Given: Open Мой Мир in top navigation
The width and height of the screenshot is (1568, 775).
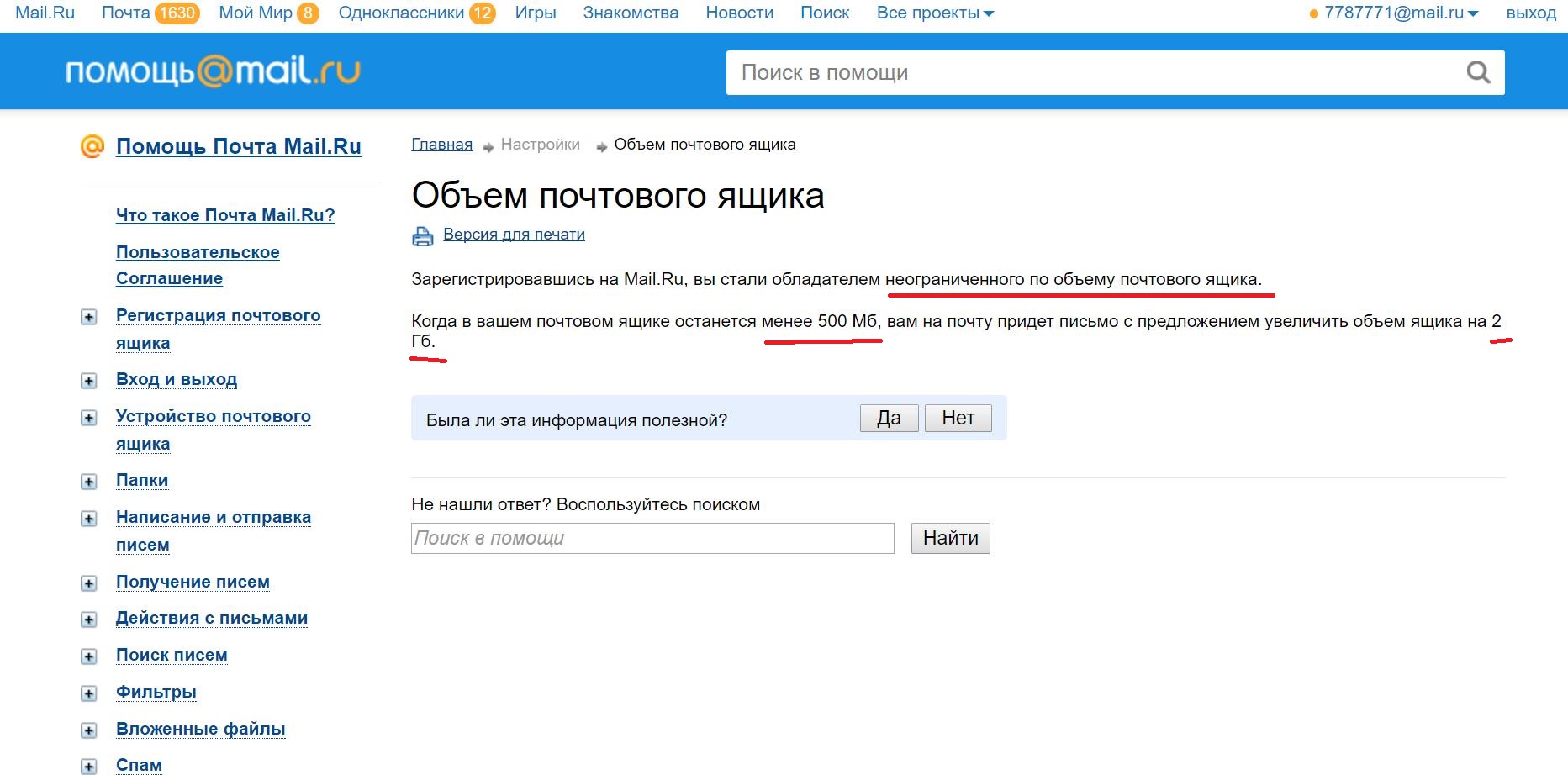Looking at the screenshot, I should (256, 13).
